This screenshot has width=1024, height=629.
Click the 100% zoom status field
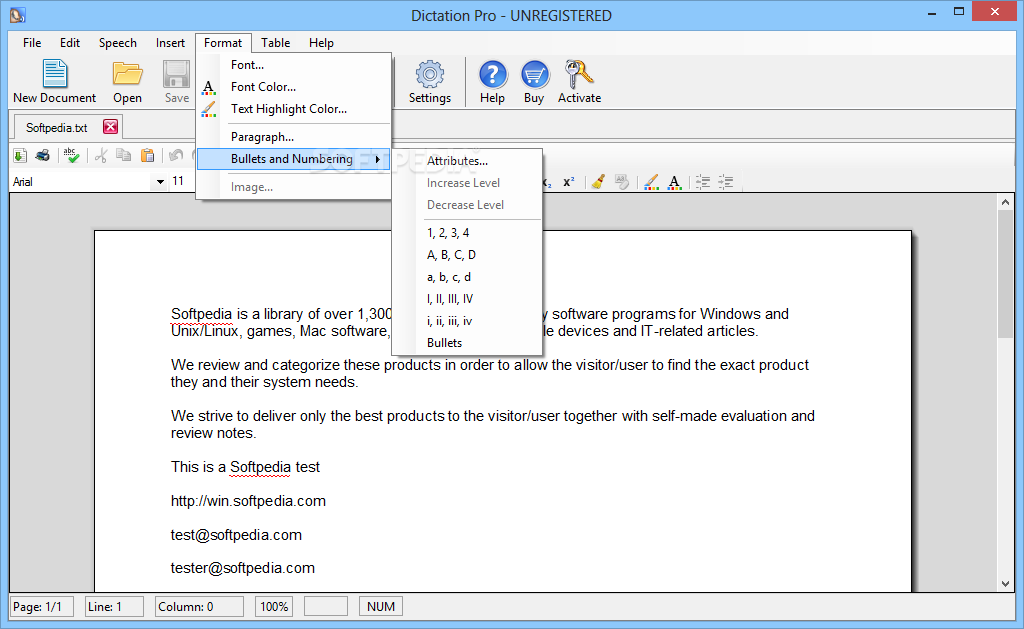pyautogui.click(x=274, y=607)
